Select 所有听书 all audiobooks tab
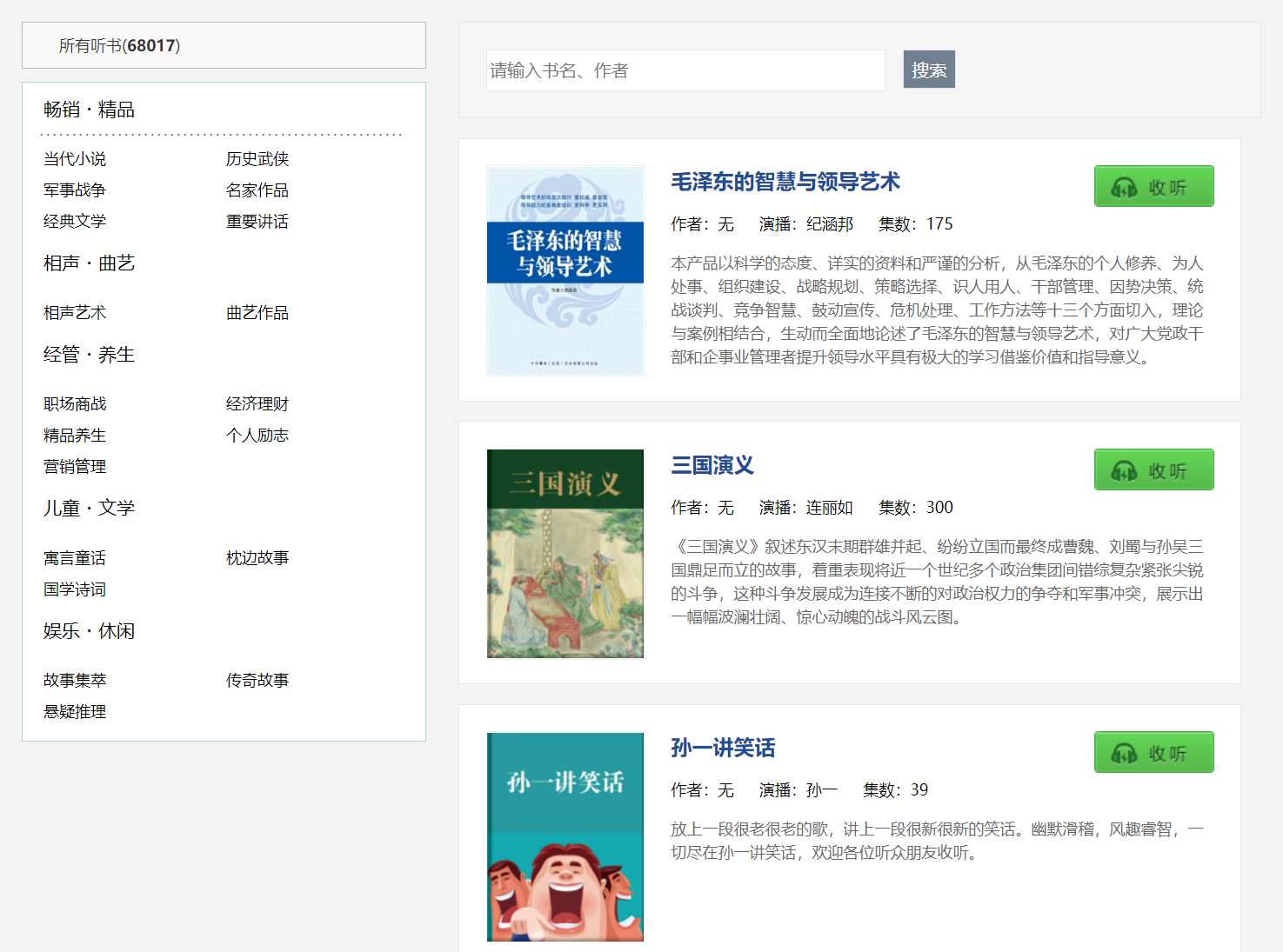 119,46
